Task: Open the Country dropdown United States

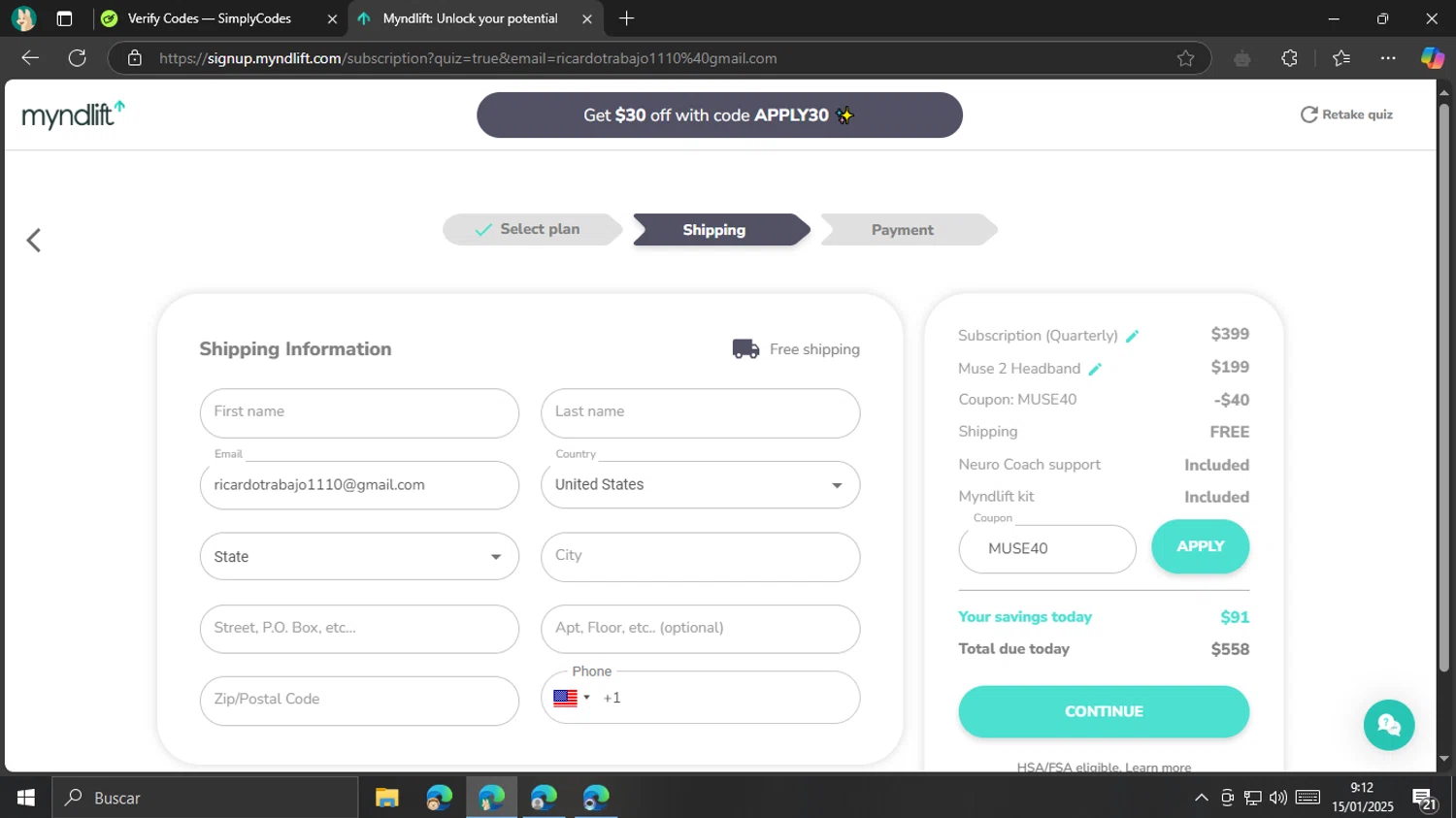Action: (700, 484)
